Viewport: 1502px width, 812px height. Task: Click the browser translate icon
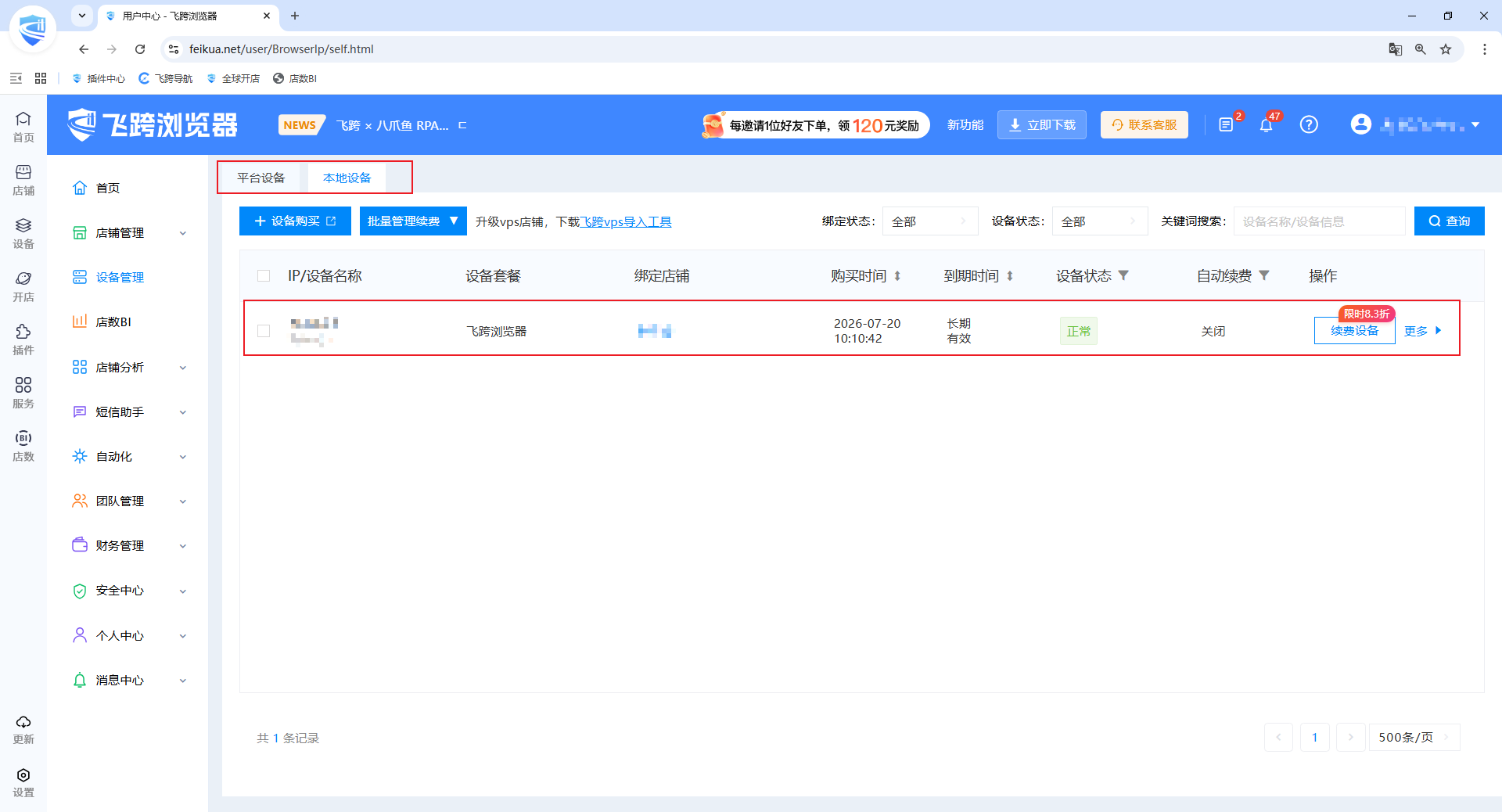pyautogui.click(x=1396, y=49)
